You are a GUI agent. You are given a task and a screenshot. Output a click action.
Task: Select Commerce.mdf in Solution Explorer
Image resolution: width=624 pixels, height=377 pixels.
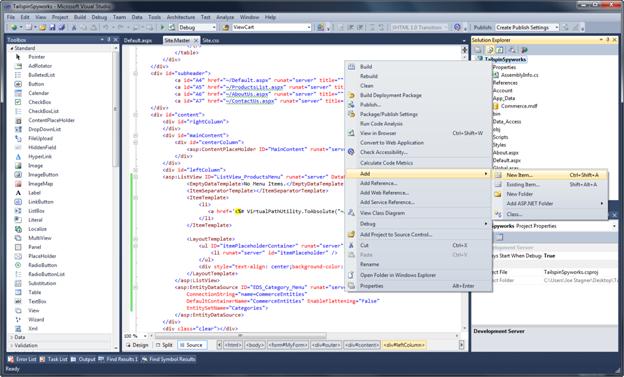(519, 106)
